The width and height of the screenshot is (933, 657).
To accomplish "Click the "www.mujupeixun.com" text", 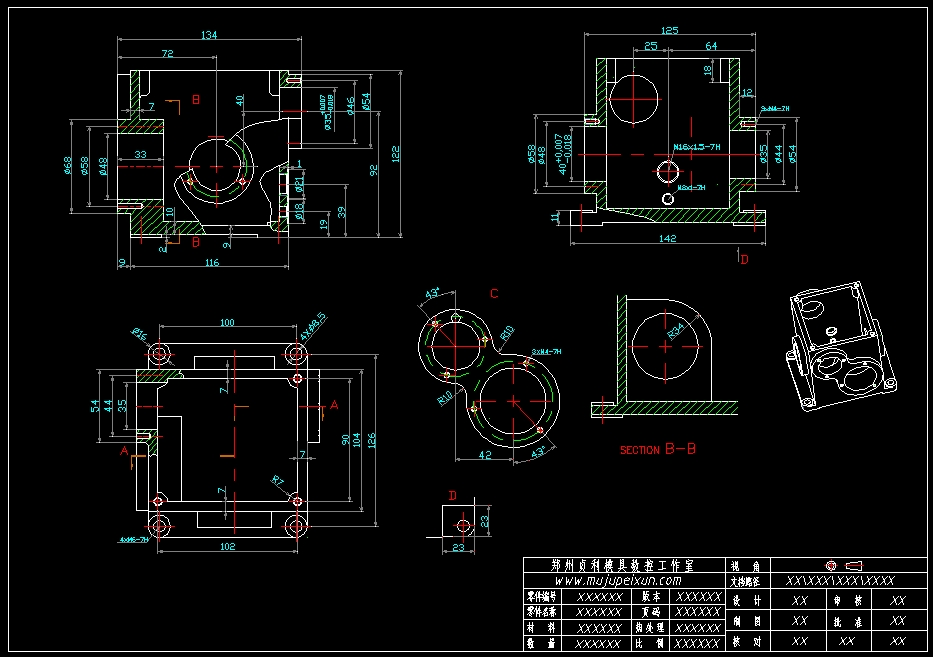I will click(618, 580).
